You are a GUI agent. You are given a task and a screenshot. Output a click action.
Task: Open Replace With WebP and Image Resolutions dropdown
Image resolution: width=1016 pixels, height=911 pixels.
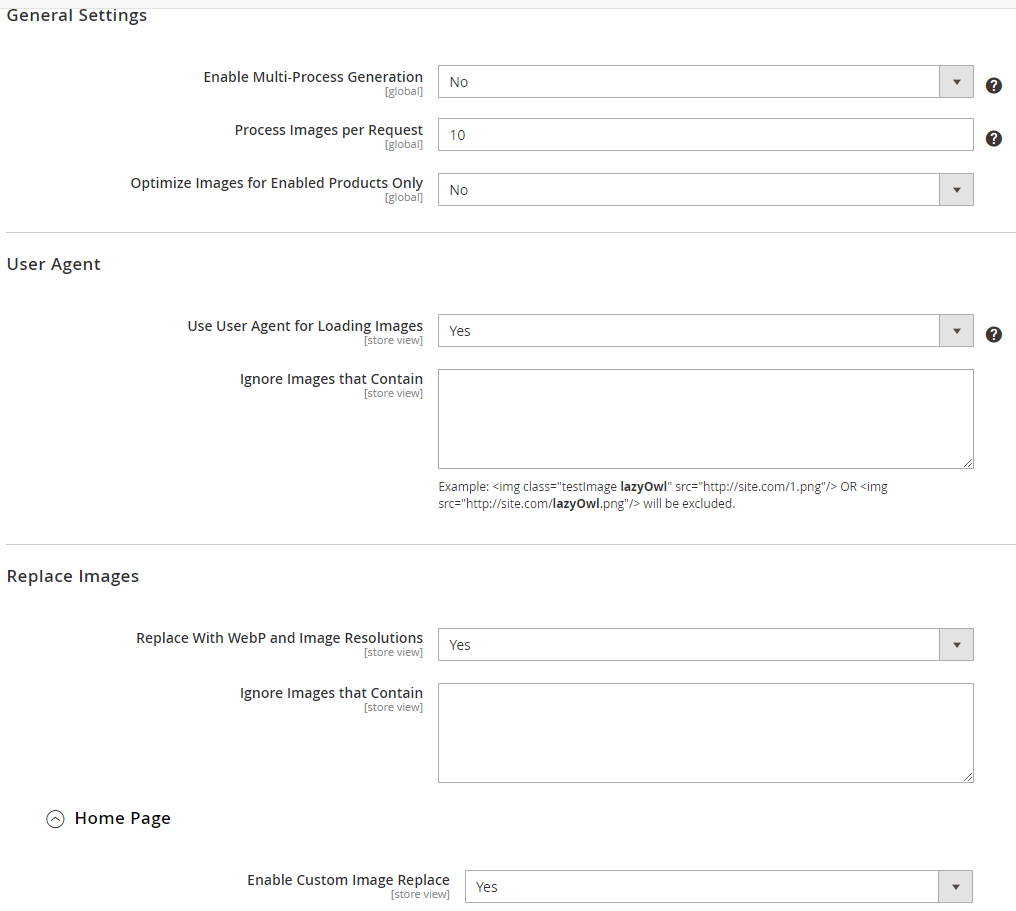(706, 645)
